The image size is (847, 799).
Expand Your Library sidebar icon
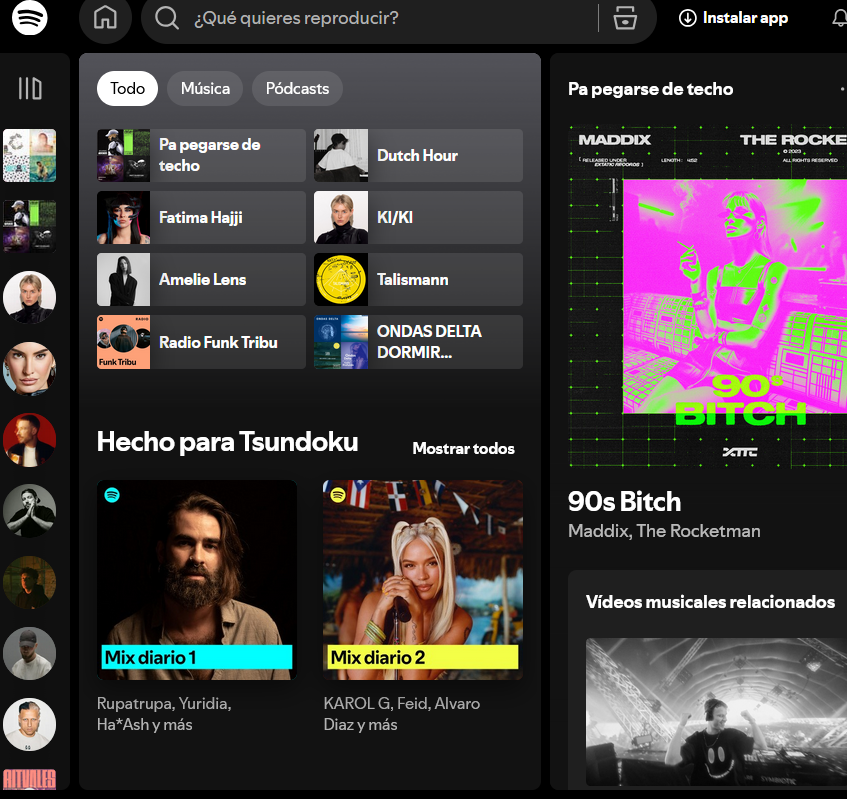pos(30,89)
